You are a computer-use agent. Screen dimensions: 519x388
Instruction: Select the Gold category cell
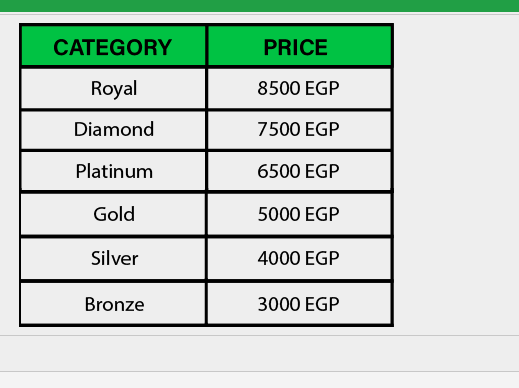(113, 214)
